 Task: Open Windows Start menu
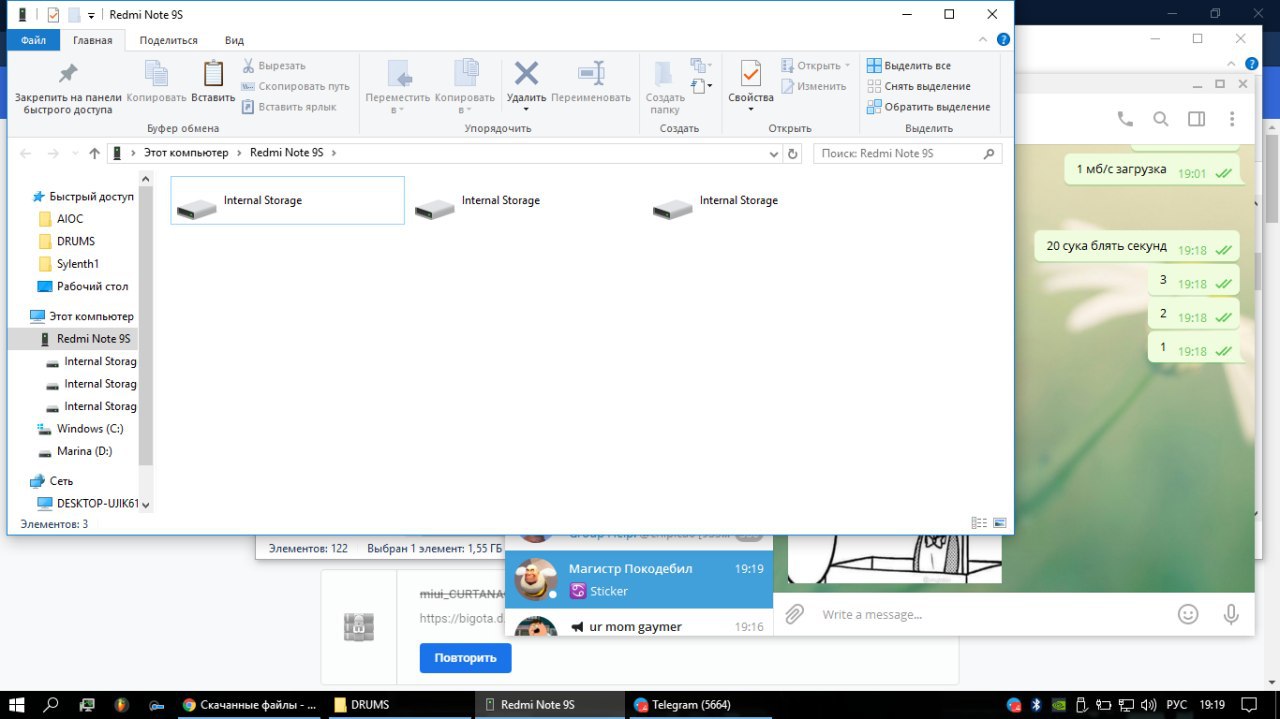click(x=17, y=705)
